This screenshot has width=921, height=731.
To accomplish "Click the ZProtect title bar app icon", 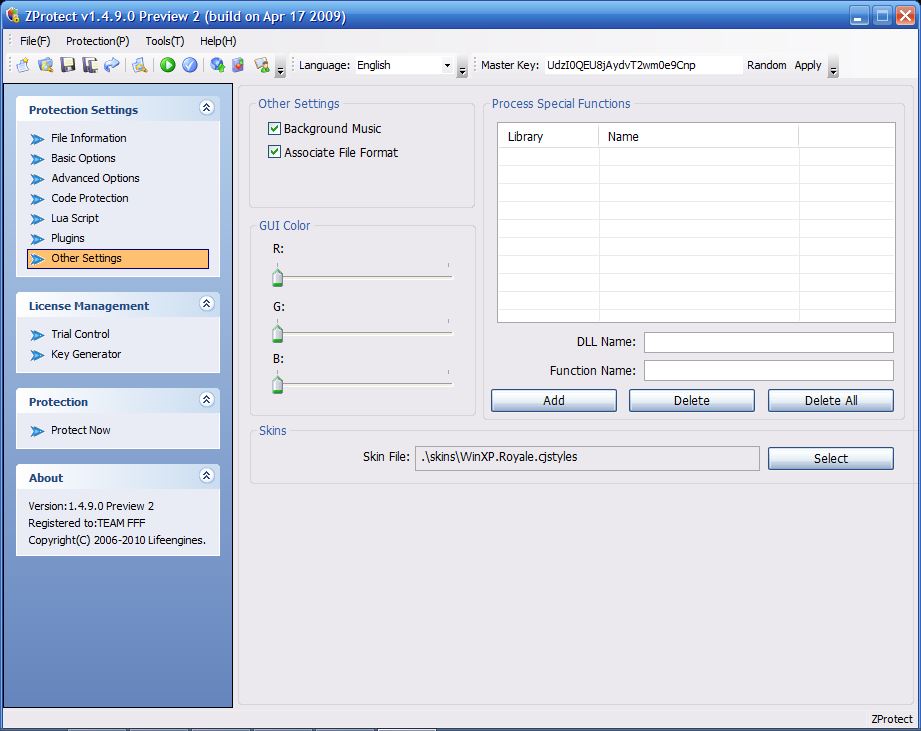I will pos(13,15).
